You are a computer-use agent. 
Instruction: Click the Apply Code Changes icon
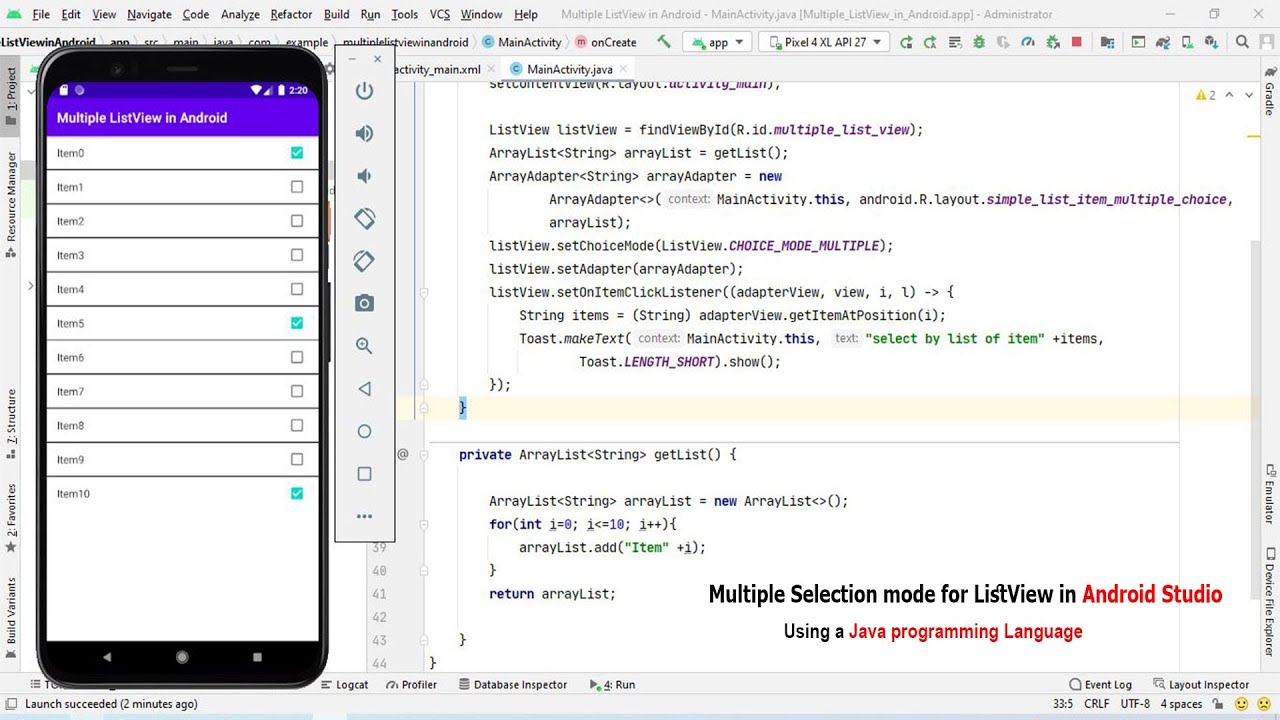coord(955,42)
